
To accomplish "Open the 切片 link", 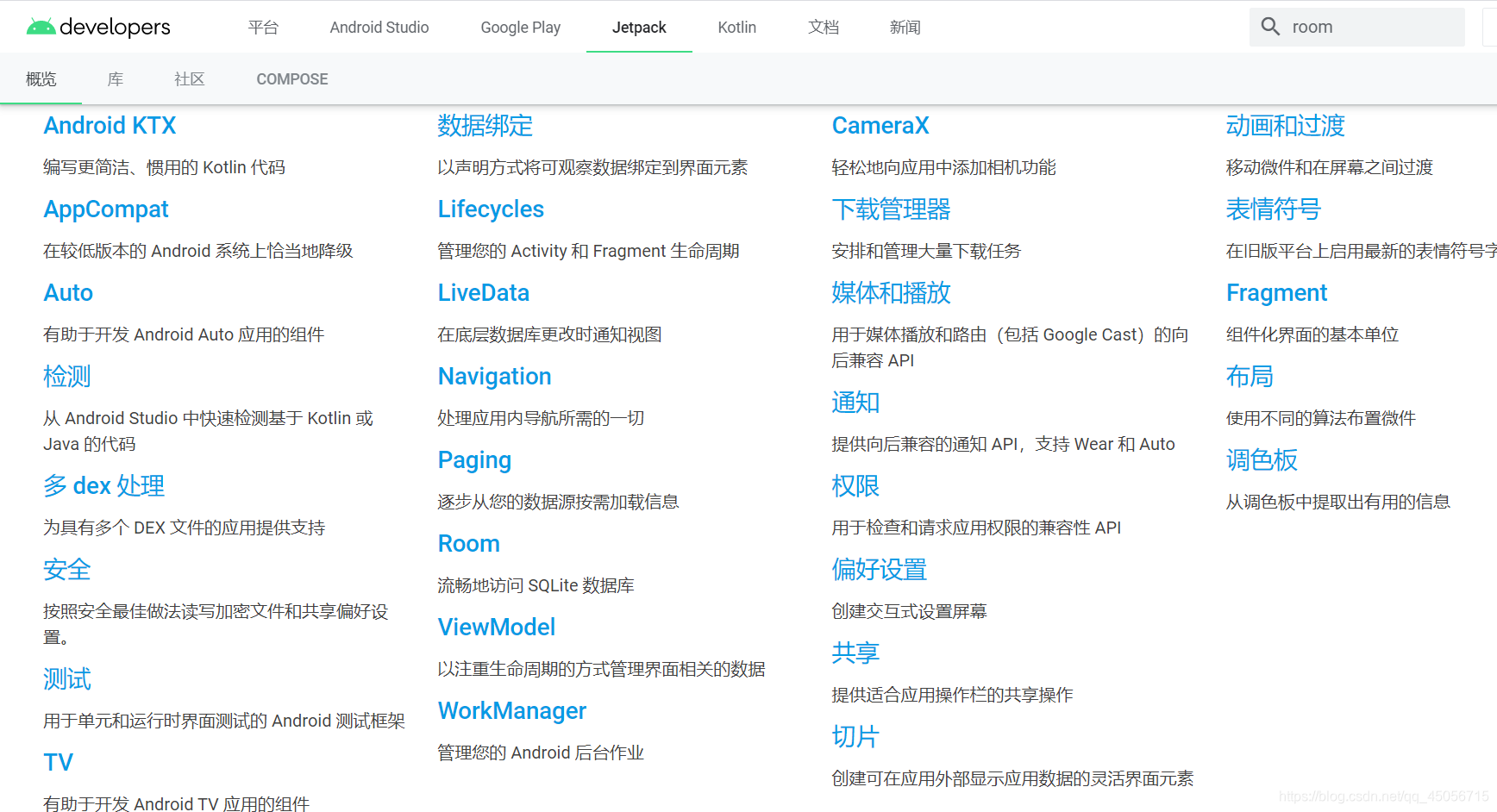I will (x=855, y=737).
